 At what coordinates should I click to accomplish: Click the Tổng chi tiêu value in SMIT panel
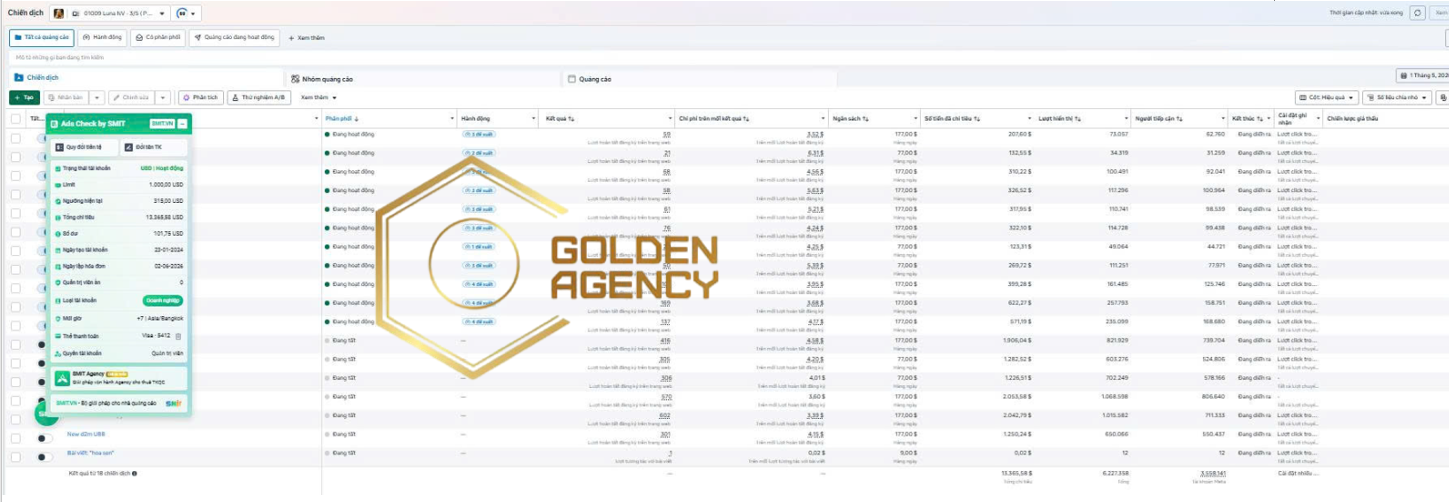[165, 217]
